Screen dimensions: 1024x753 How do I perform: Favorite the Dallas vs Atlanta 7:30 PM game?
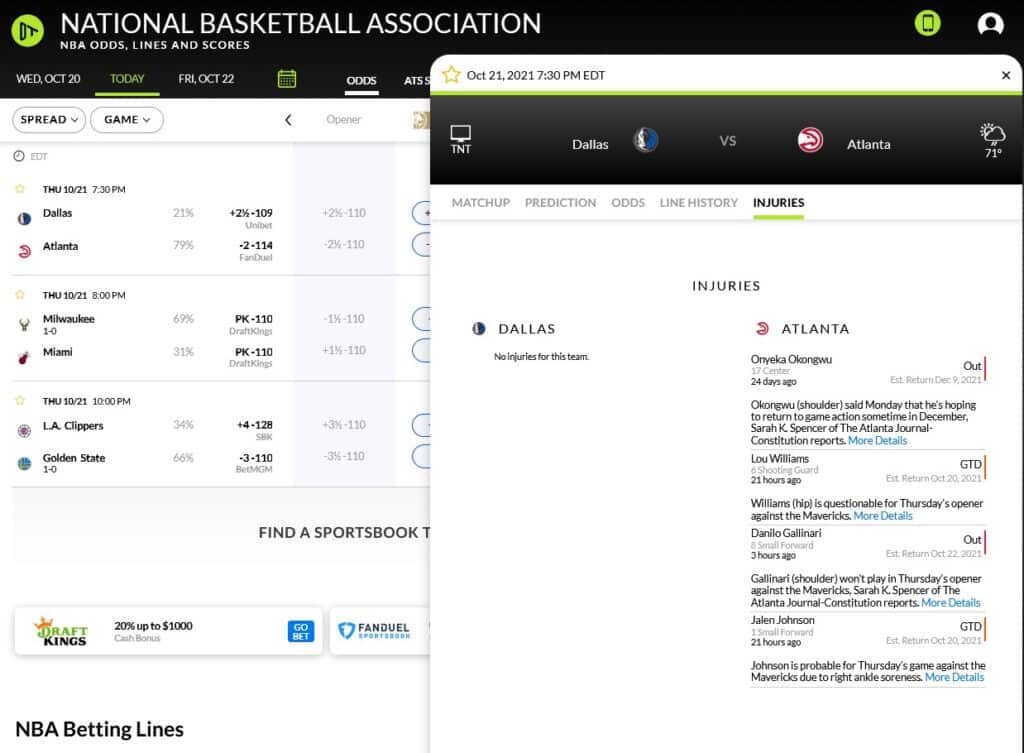pyautogui.click(x=20, y=189)
